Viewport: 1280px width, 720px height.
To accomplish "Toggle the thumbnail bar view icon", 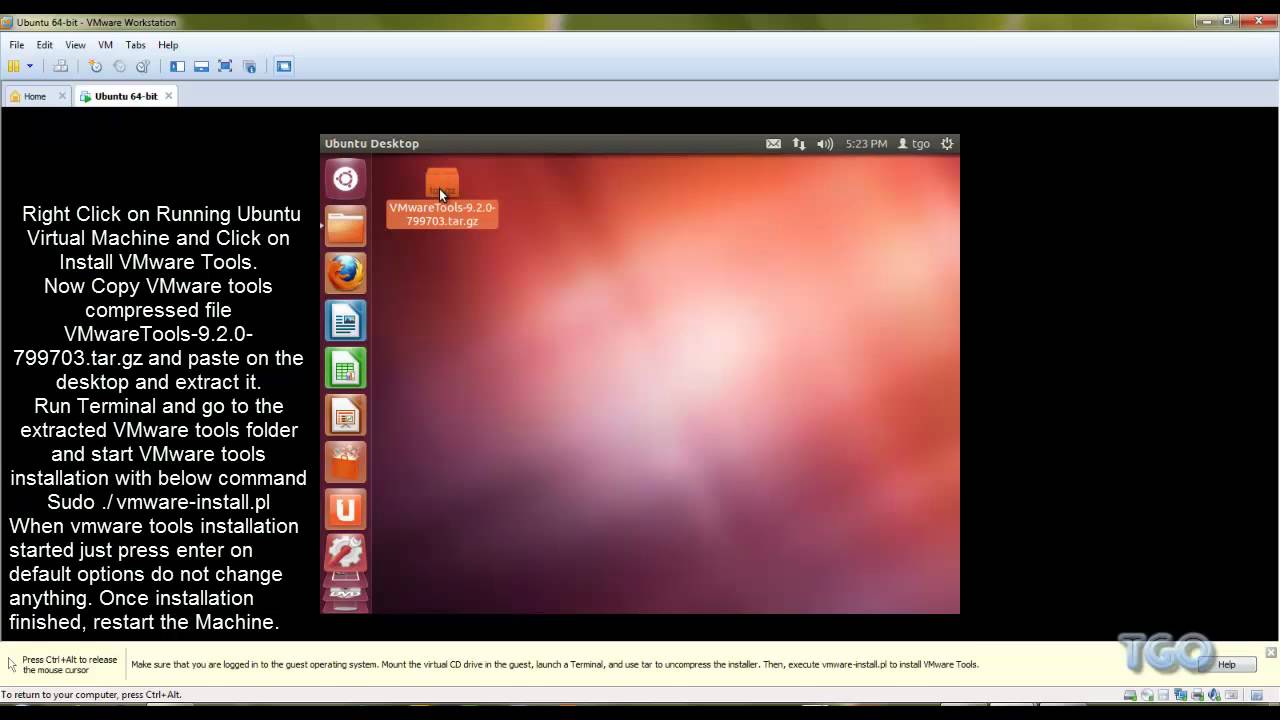I will point(201,66).
